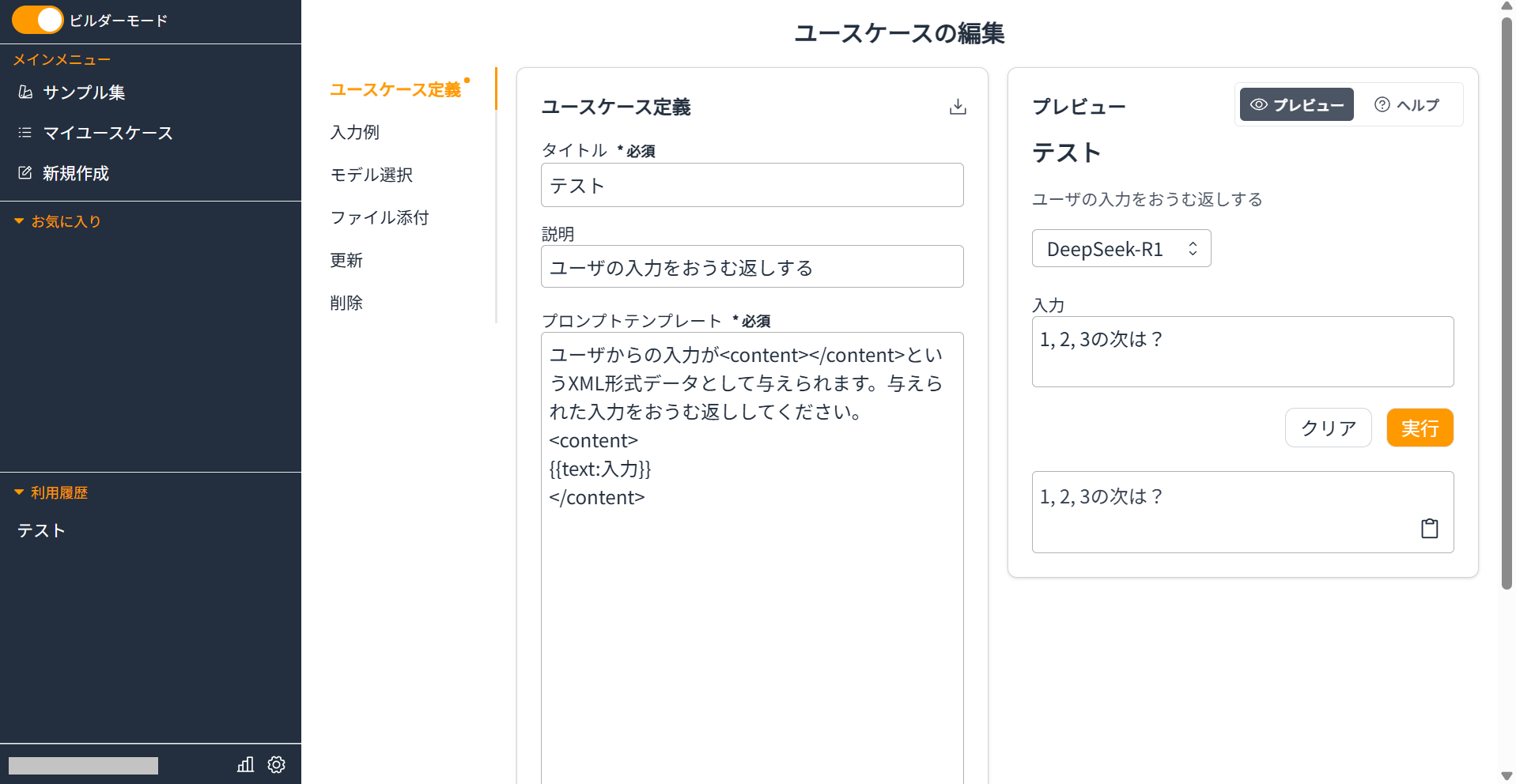
Task: Open テスト from the usage history
Action: [x=40, y=530]
